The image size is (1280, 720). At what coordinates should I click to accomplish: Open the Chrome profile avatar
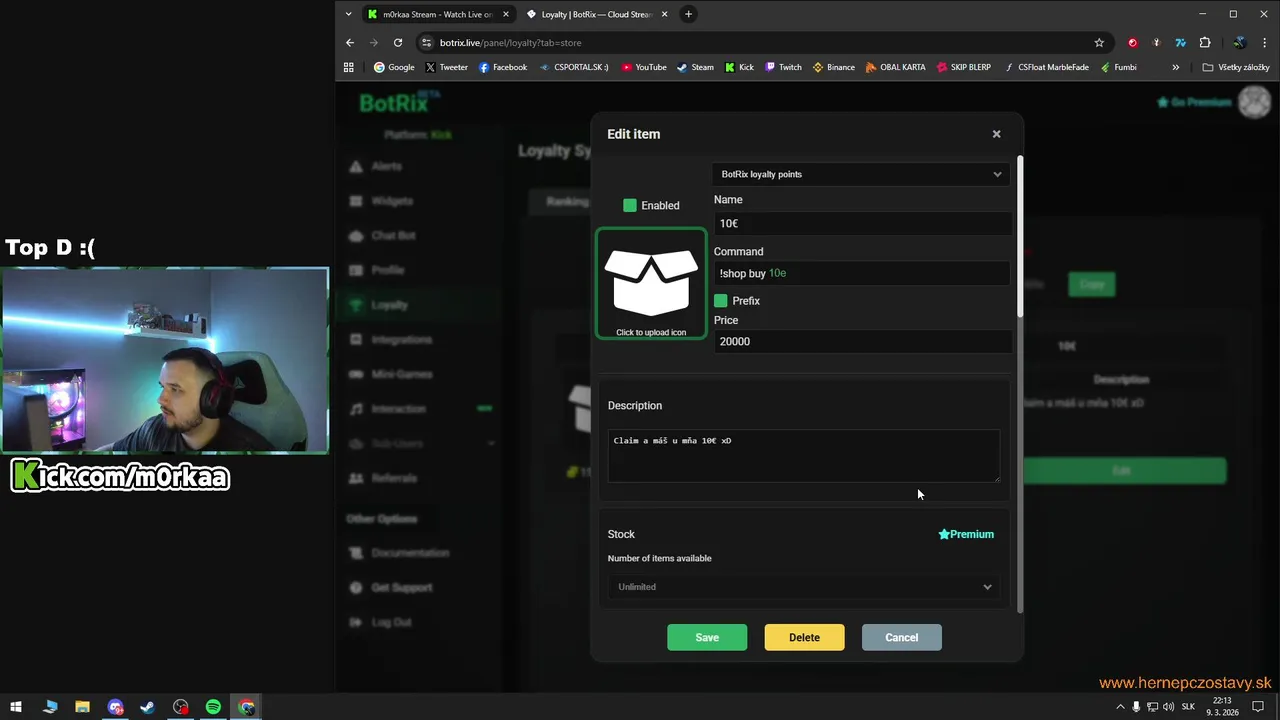pos(1239,43)
